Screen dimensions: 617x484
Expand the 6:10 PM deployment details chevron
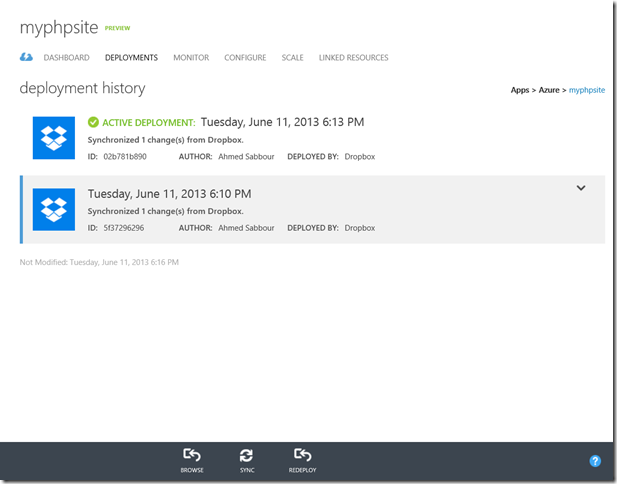[x=581, y=188]
